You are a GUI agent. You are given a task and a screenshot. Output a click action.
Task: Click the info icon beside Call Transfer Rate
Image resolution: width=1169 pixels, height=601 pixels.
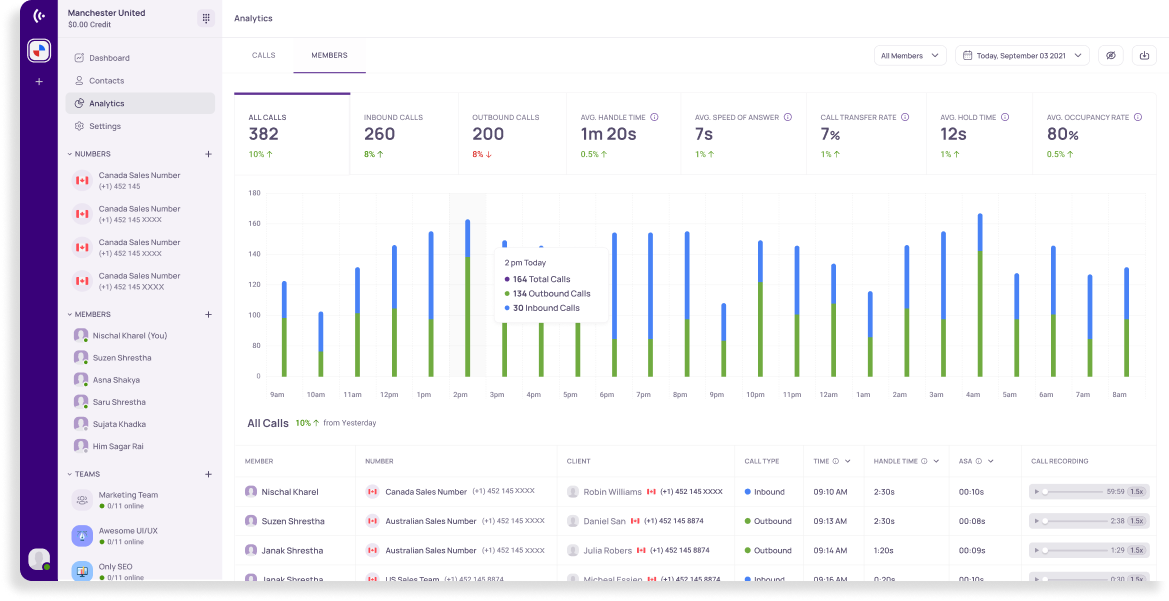[905, 117]
